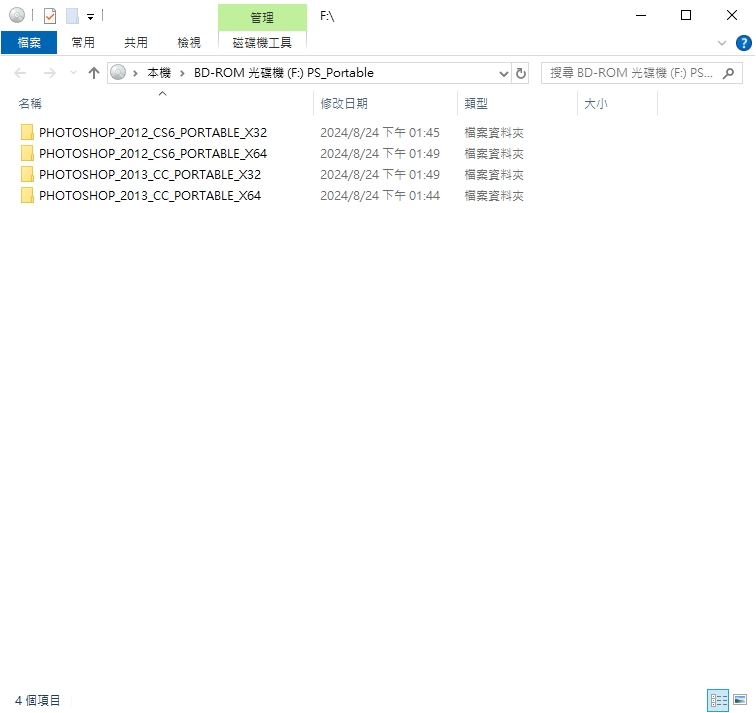This screenshot has height=713, width=756.
Task: Click the disc icon in the address bar
Action: point(118,73)
